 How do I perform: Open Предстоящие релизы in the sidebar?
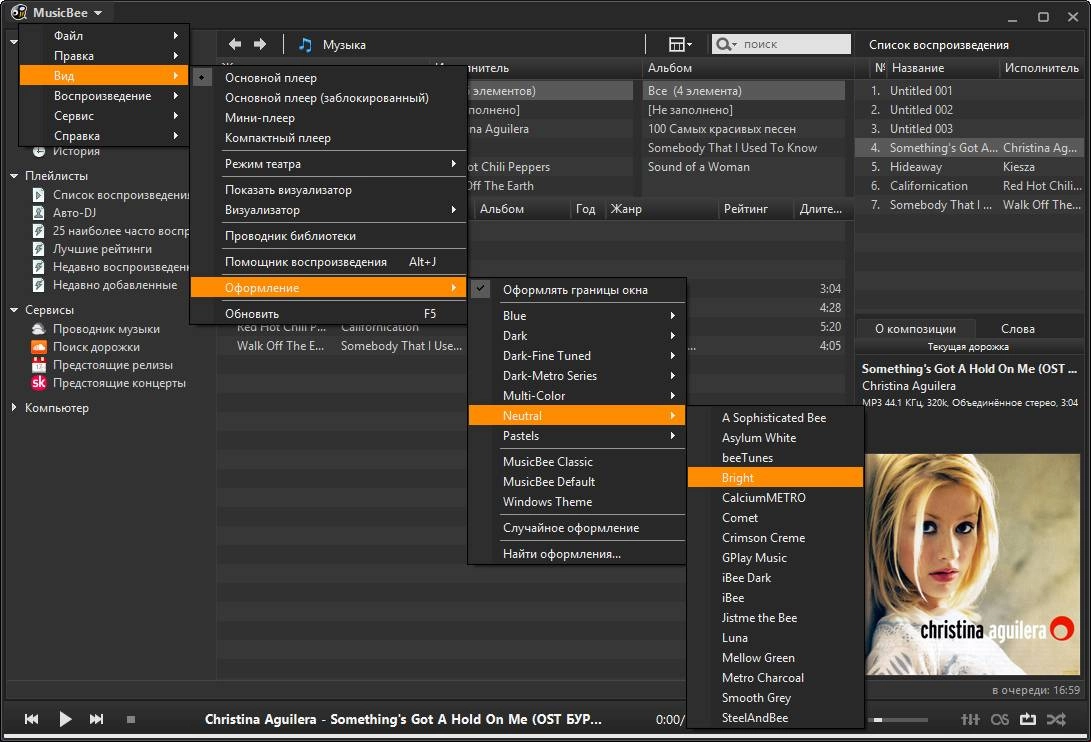point(113,365)
